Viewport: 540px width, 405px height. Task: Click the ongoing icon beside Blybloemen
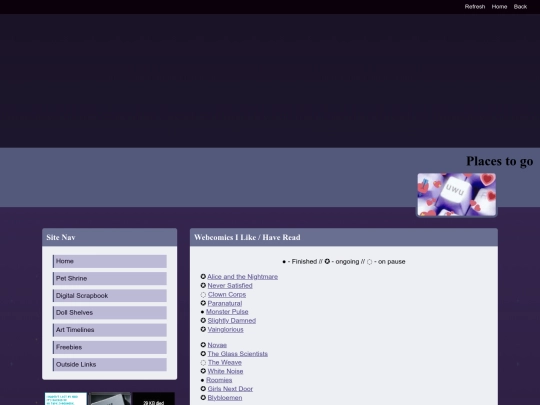pyautogui.click(x=203, y=398)
